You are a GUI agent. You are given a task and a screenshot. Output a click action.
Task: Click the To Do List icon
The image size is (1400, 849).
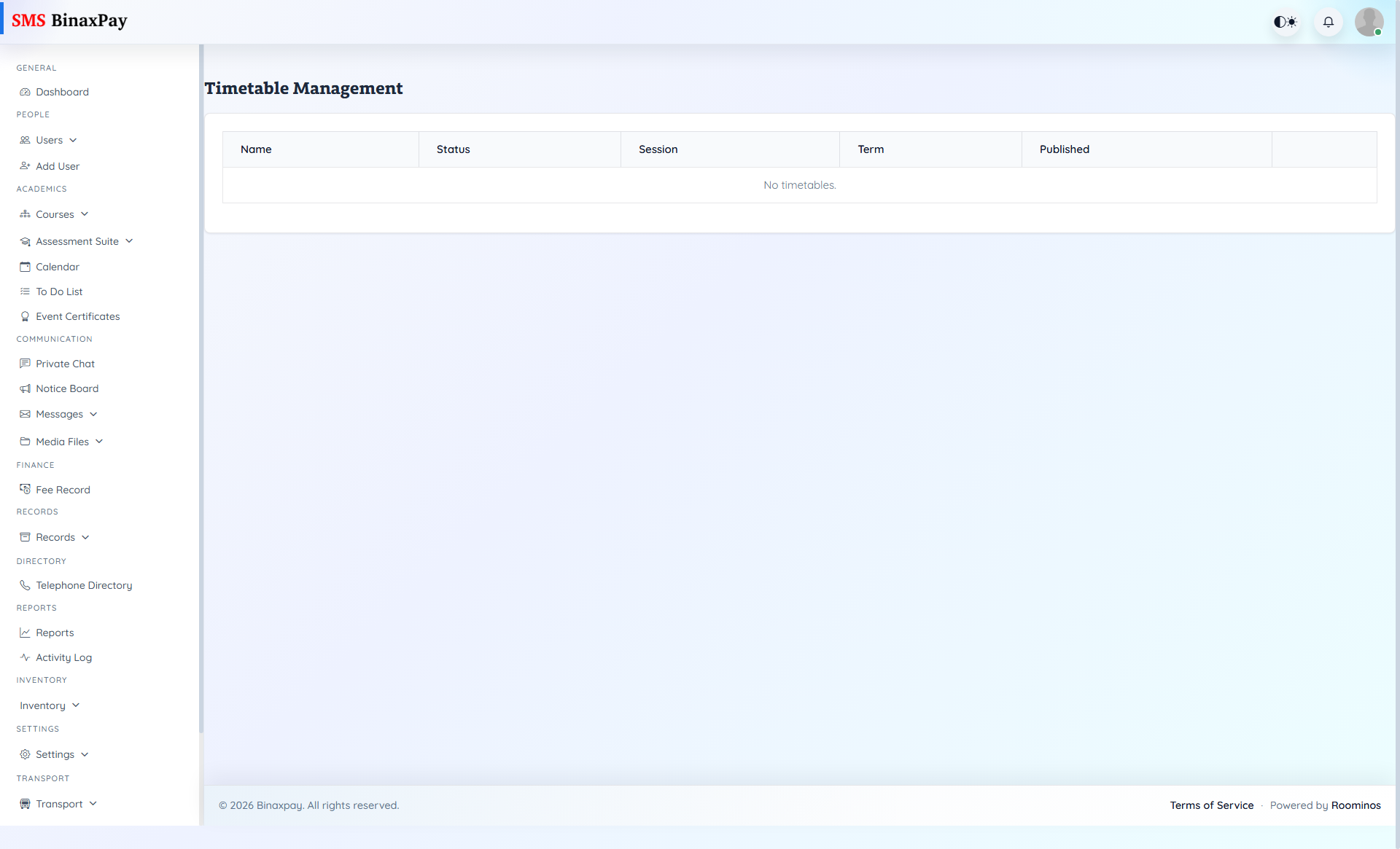[25, 292]
